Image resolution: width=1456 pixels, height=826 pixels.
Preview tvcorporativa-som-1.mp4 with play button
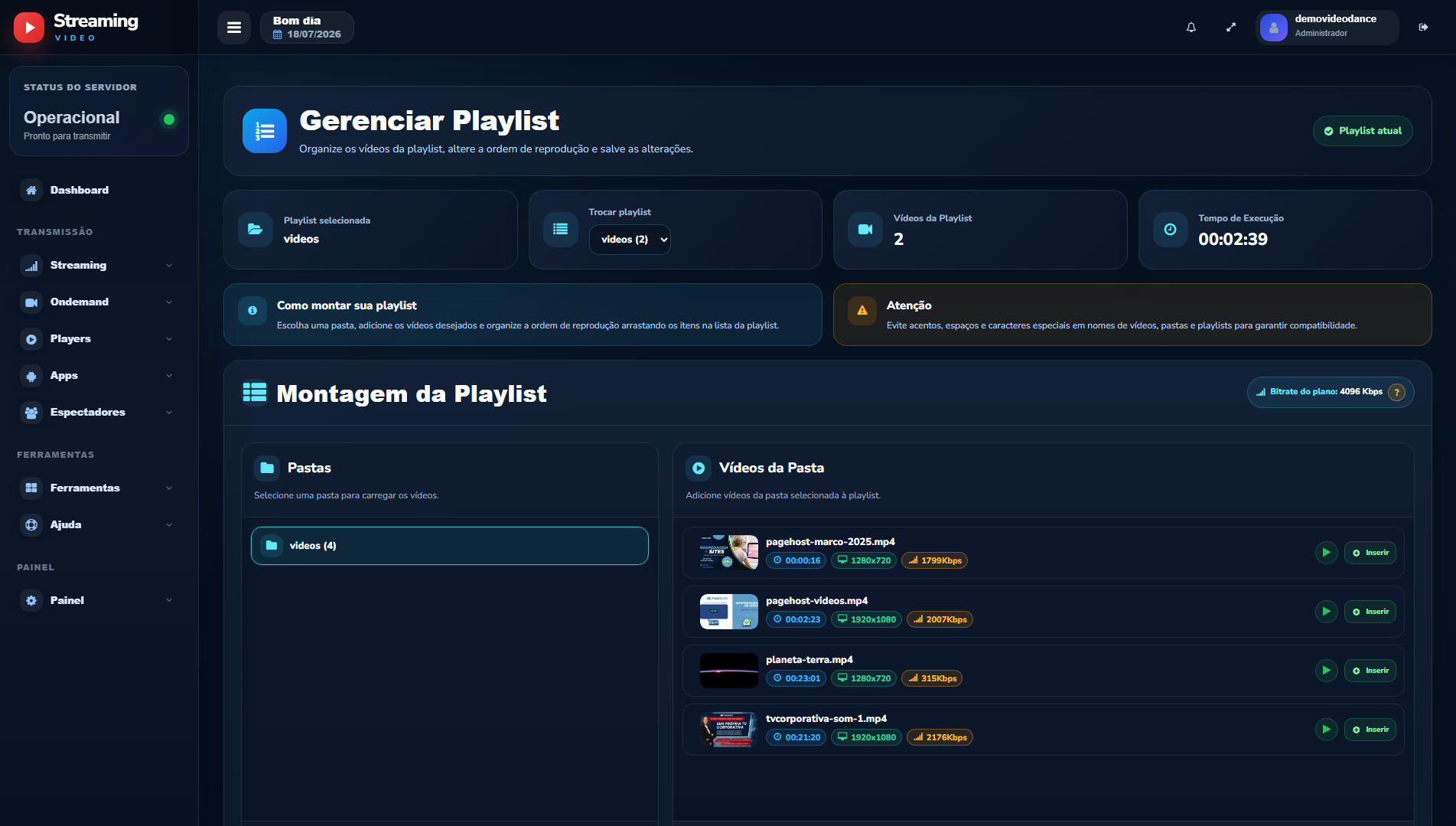1326,730
